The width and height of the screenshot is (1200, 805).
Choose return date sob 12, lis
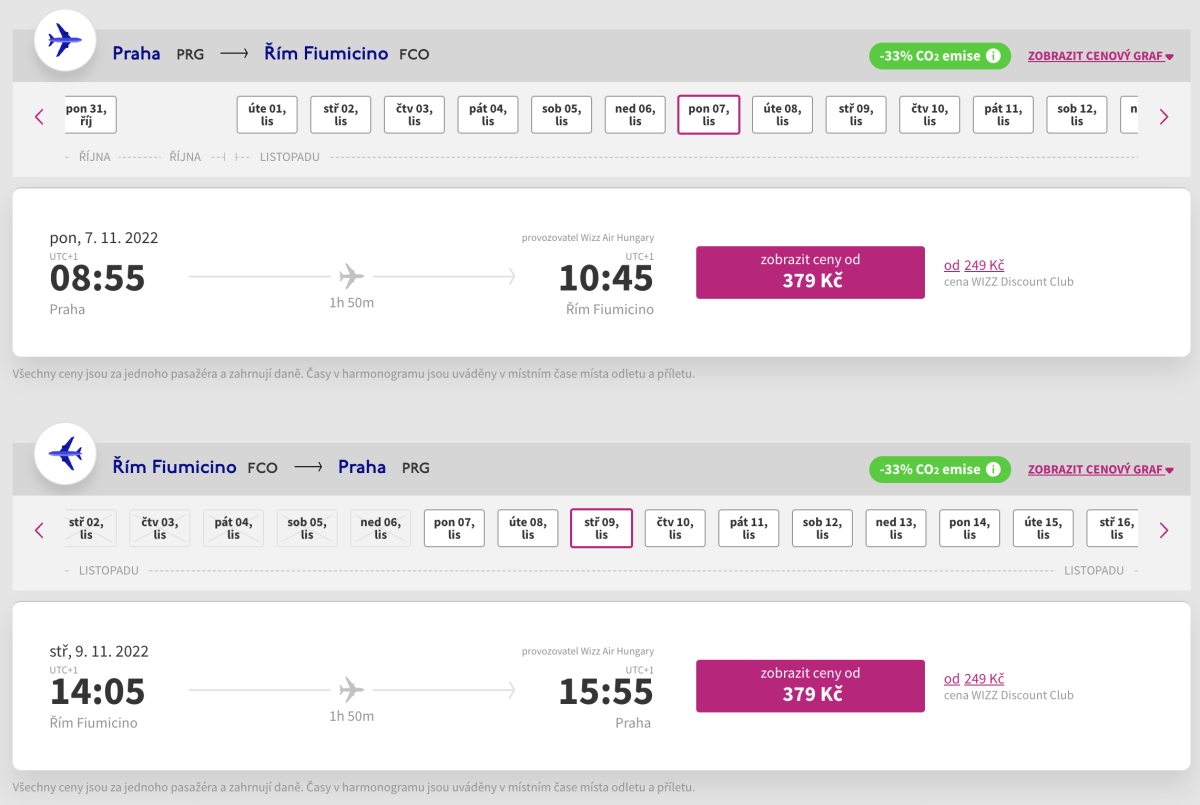tap(822, 528)
